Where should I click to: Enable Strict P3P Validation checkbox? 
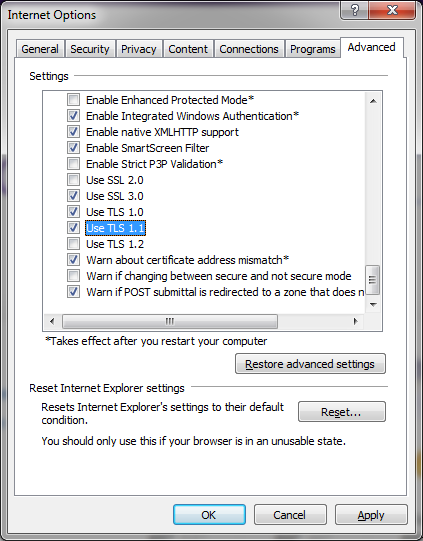pyautogui.click(x=73, y=164)
